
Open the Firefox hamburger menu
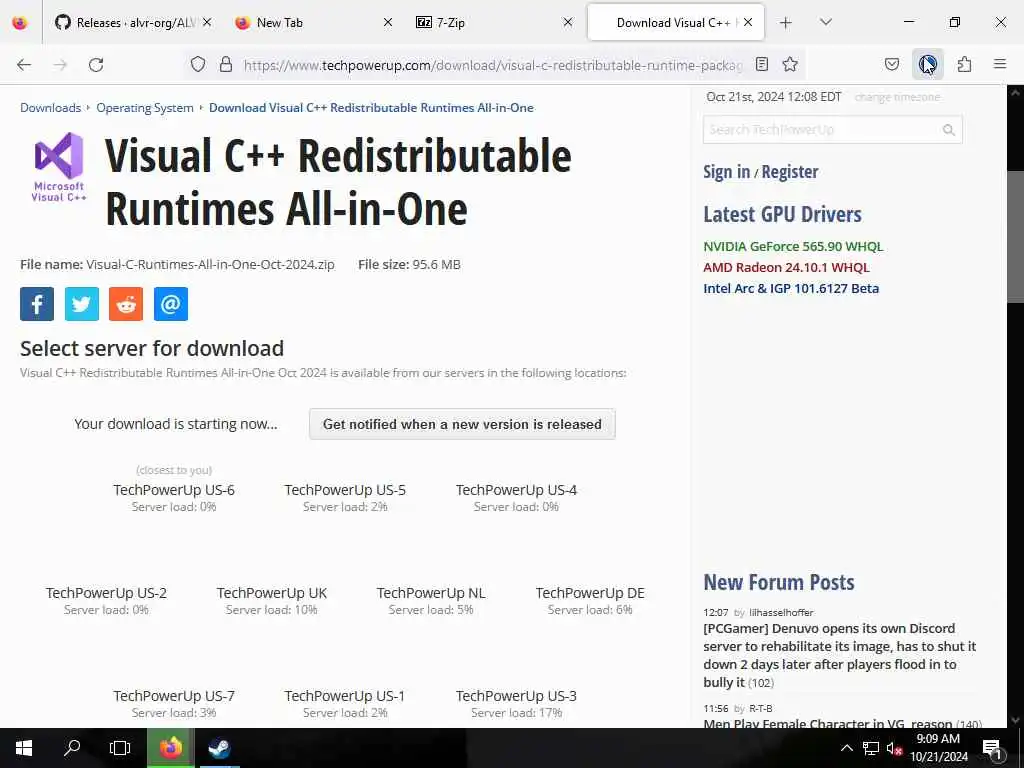1000,64
